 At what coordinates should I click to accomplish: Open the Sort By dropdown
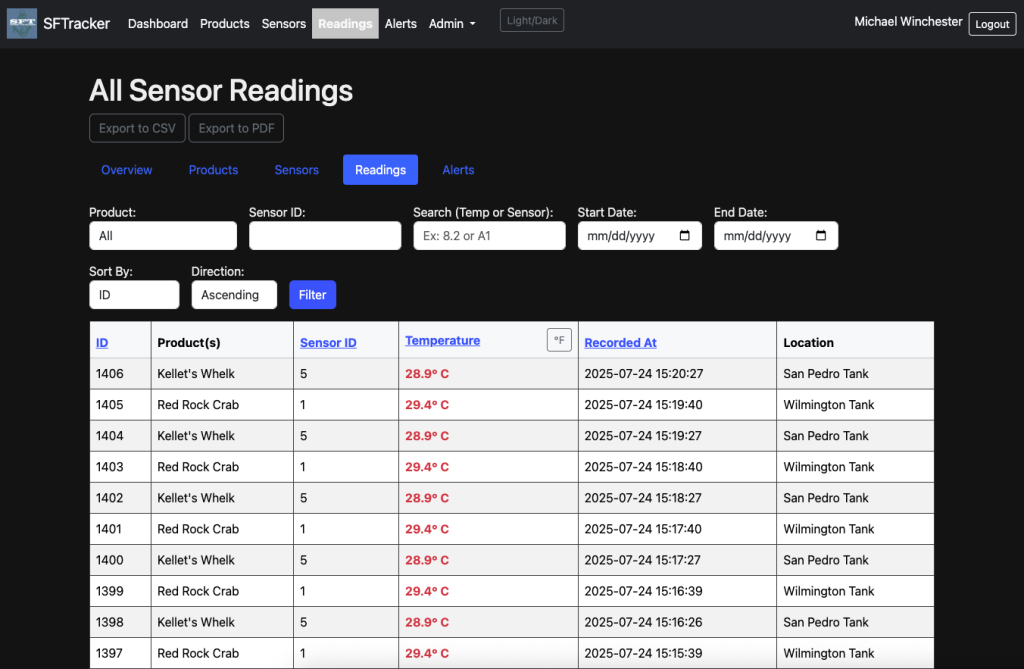[x=134, y=295]
